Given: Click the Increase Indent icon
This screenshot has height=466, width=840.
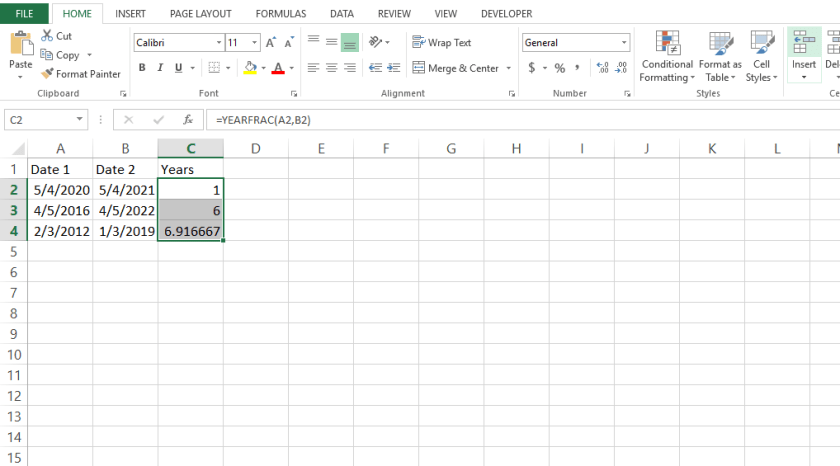Looking at the screenshot, I should click(394, 67).
